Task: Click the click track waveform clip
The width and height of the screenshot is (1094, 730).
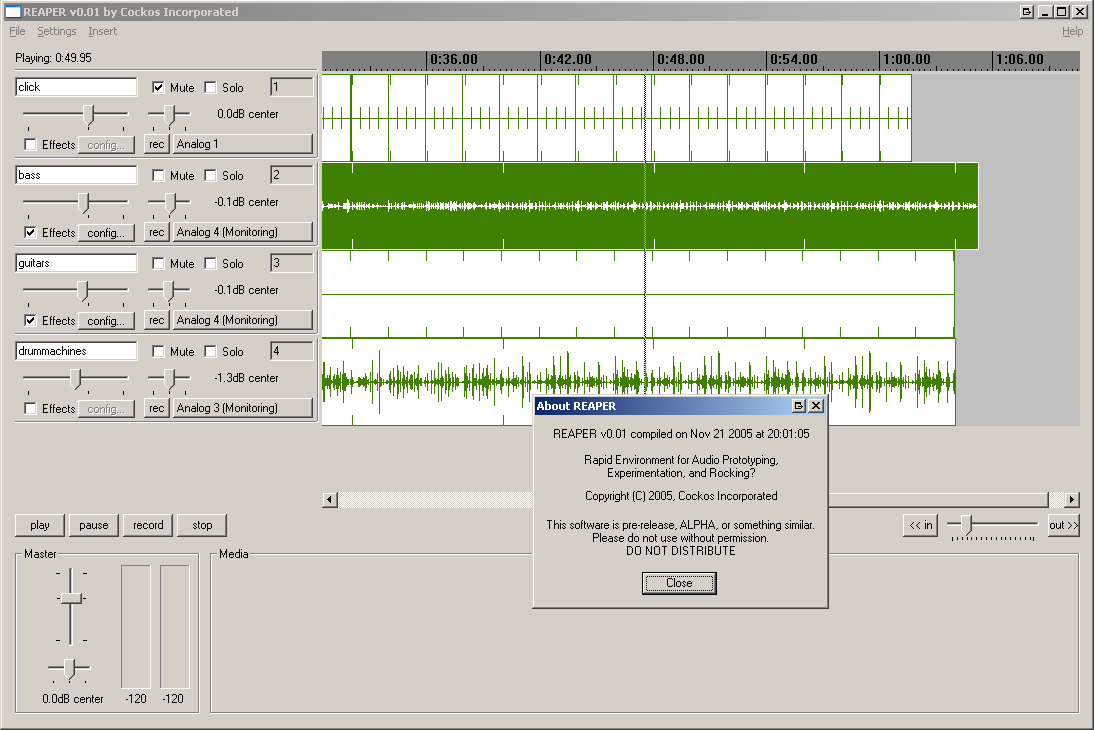Action: coord(617,118)
